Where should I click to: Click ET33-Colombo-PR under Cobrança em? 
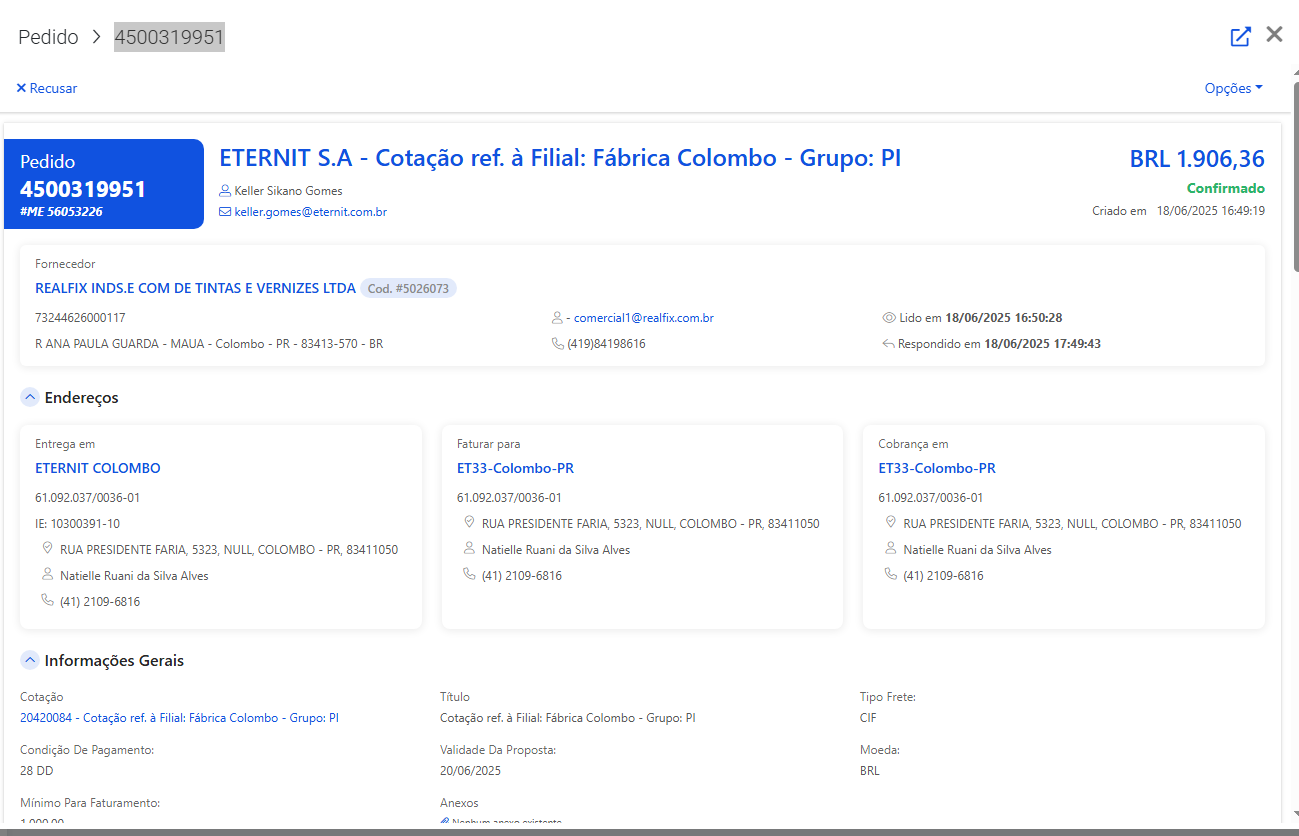pos(936,468)
